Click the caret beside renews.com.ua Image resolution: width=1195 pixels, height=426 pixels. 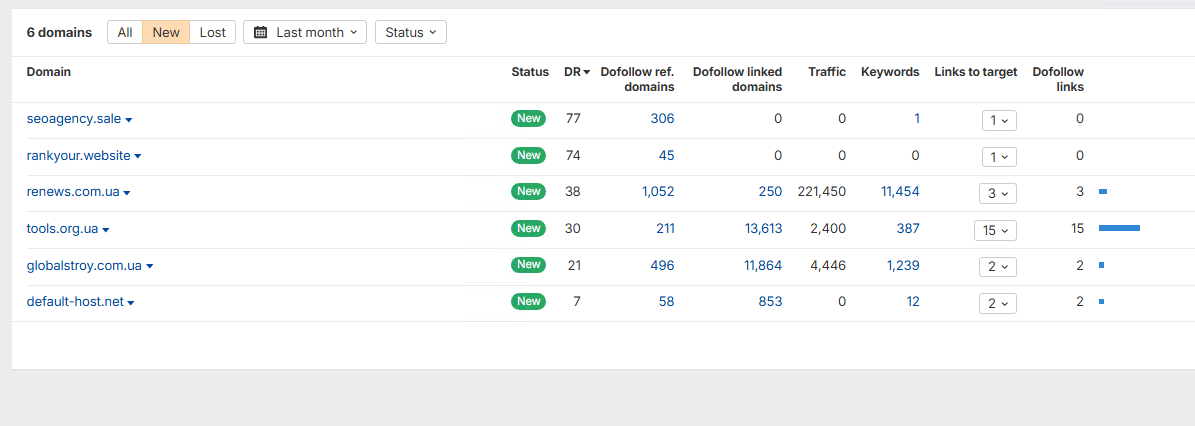coord(127,193)
